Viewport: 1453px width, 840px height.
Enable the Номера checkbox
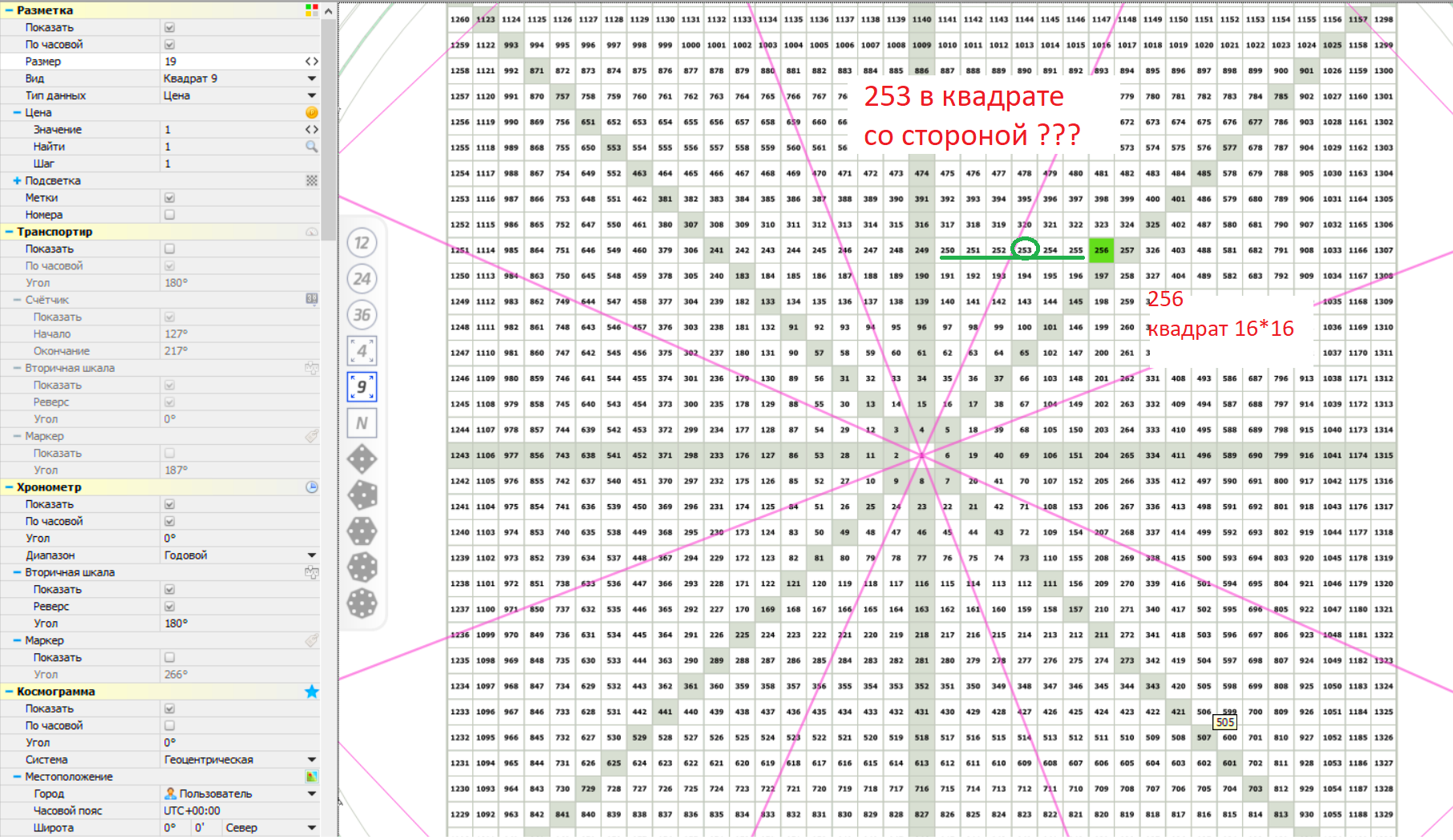[x=169, y=214]
